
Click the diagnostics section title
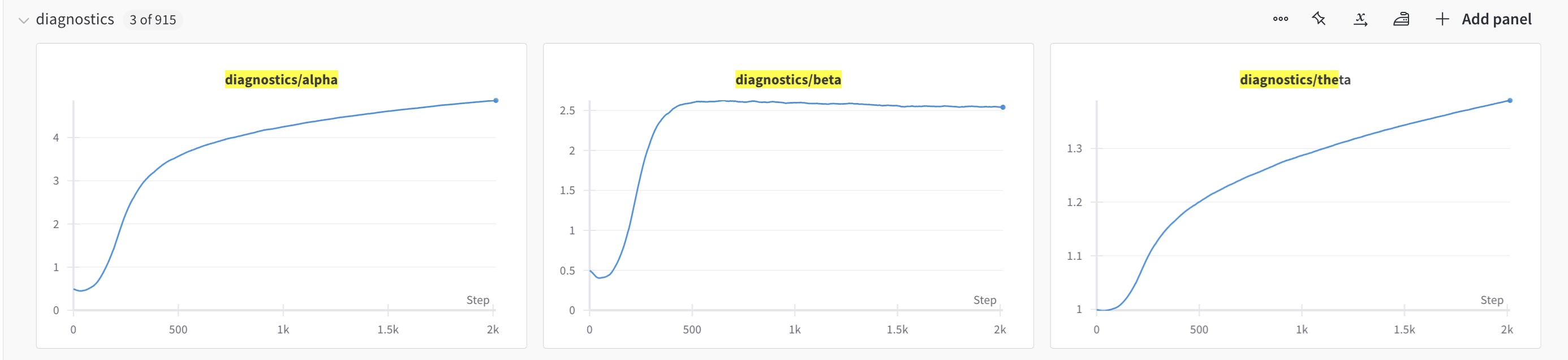[75, 19]
